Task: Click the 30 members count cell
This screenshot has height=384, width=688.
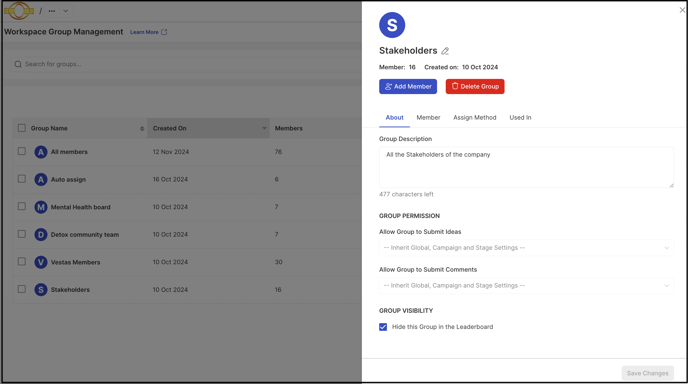Action: click(x=279, y=262)
